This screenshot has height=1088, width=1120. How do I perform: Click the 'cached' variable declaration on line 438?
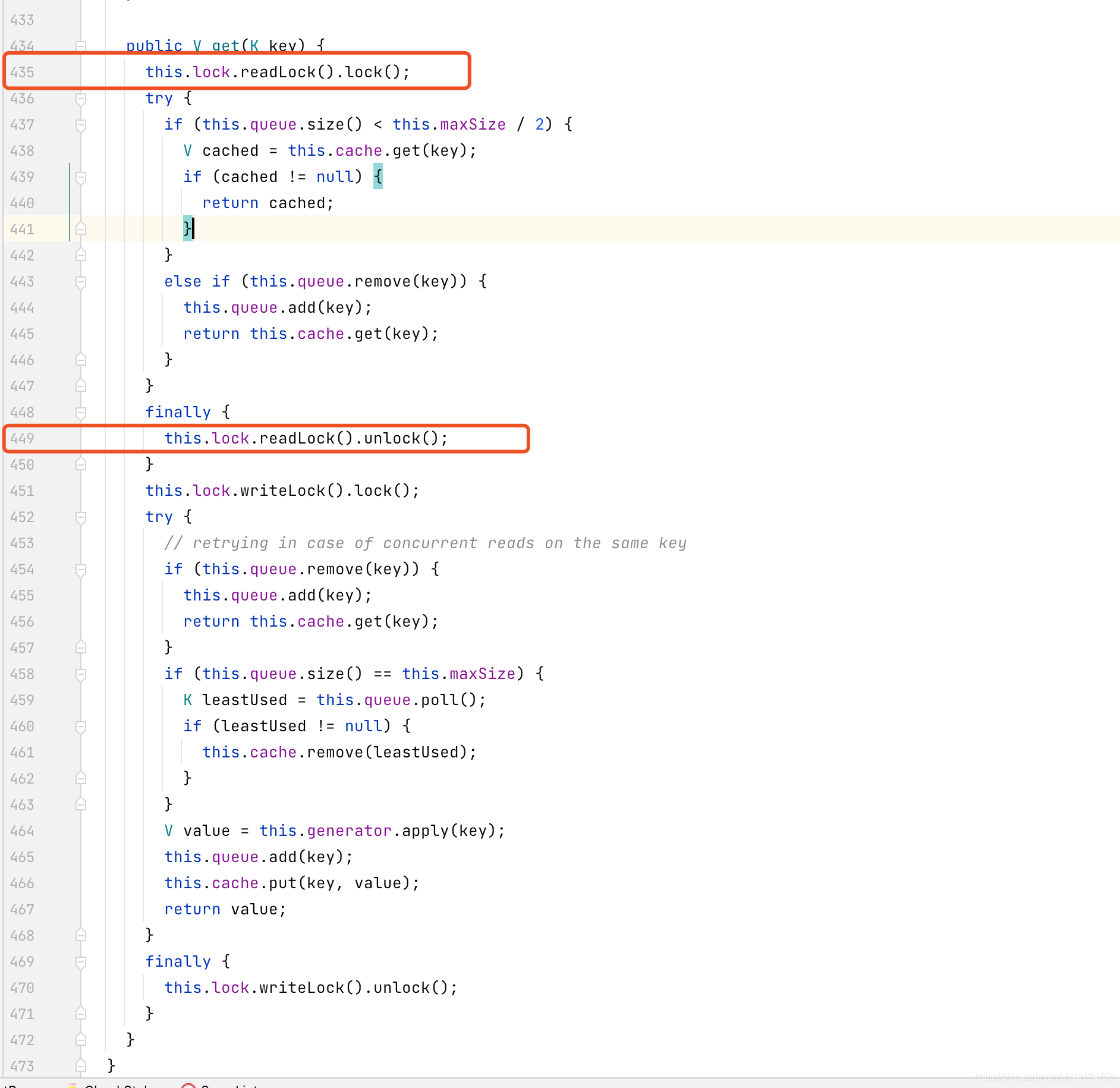click(x=230, y=151)
